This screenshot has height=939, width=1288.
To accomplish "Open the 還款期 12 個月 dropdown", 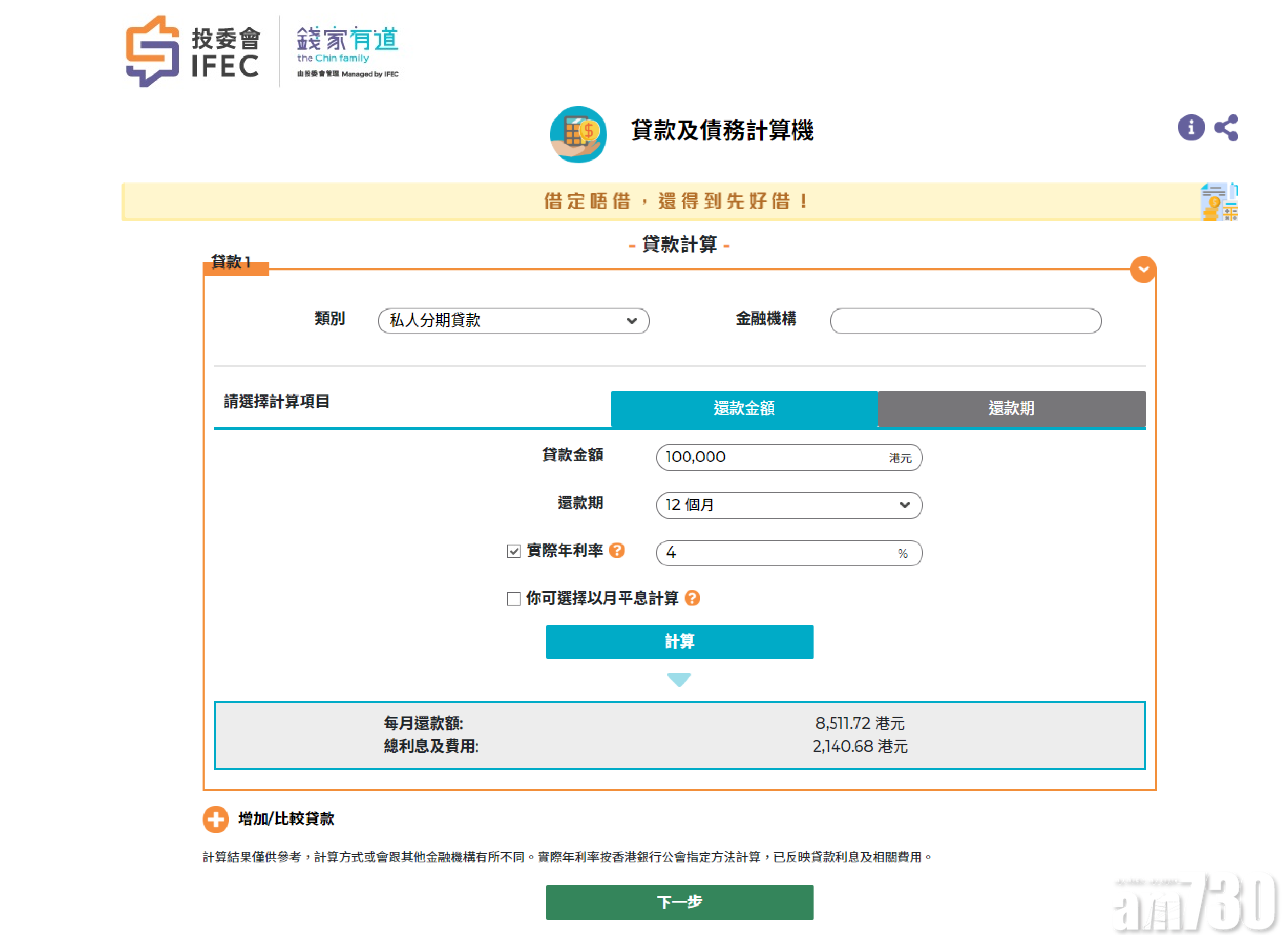I will (x=789, y=505).
